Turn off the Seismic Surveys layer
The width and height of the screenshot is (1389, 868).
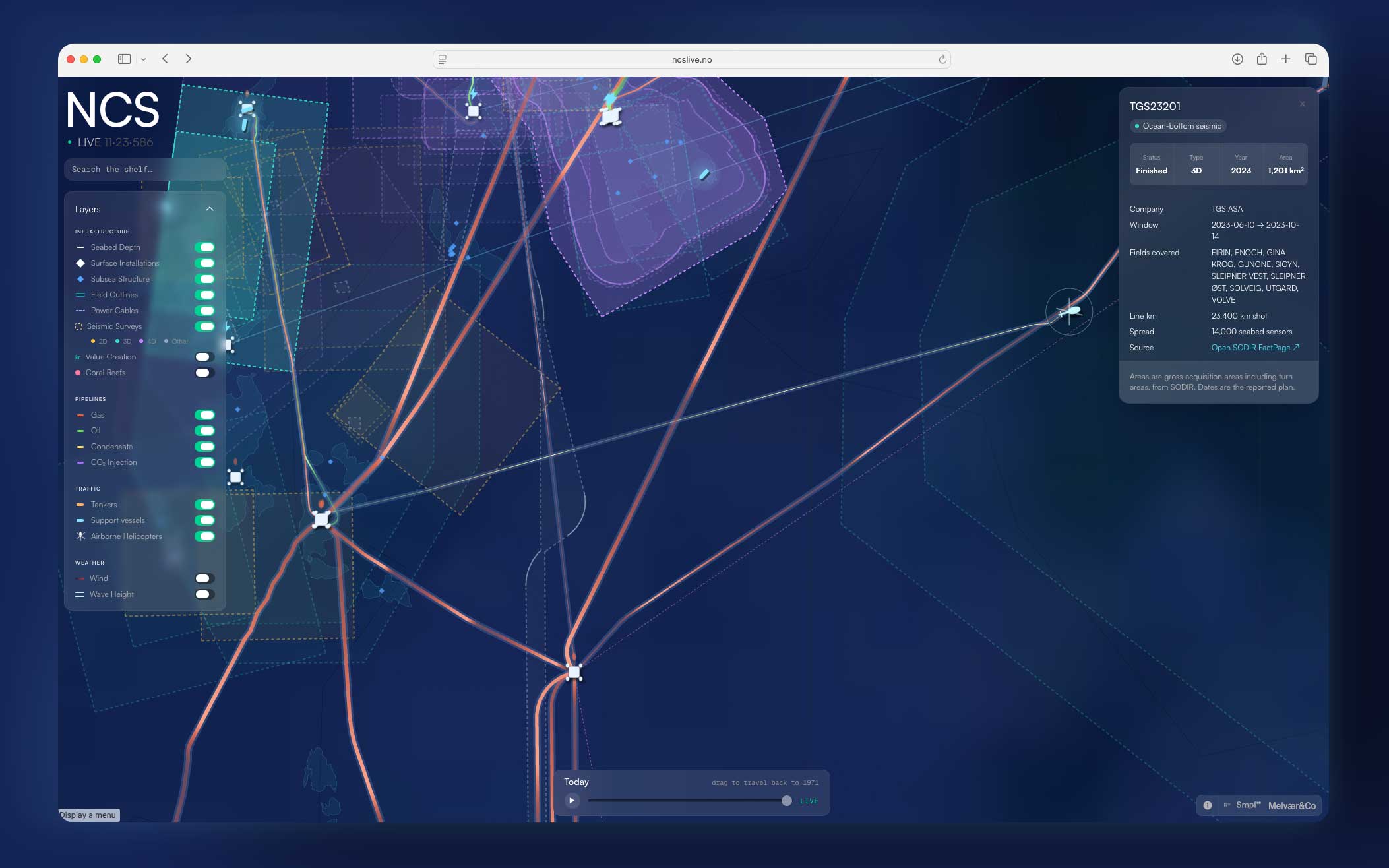point(204,326)
